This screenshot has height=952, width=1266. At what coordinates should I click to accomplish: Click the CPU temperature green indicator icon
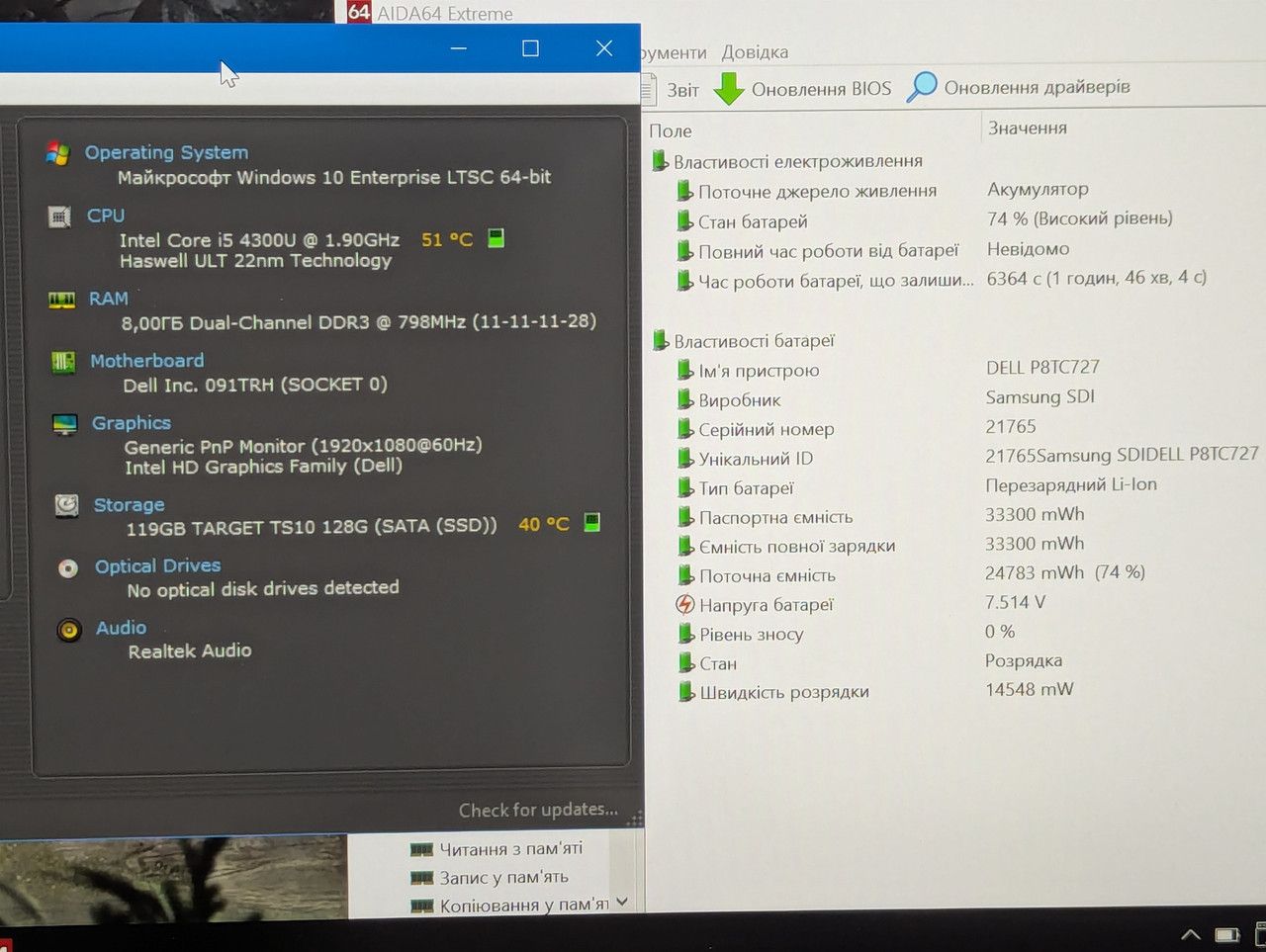pyautogui.click(x=497, y=238)
